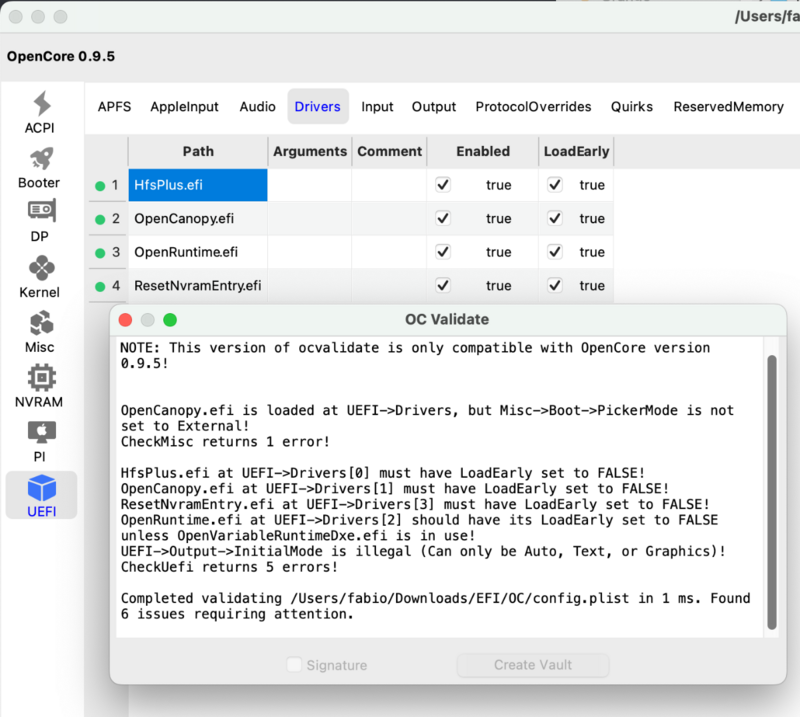Image resolution: width=800 pixels, height=717 pixels.
Task: Click the Create Vault button
Action: [533, 665]
